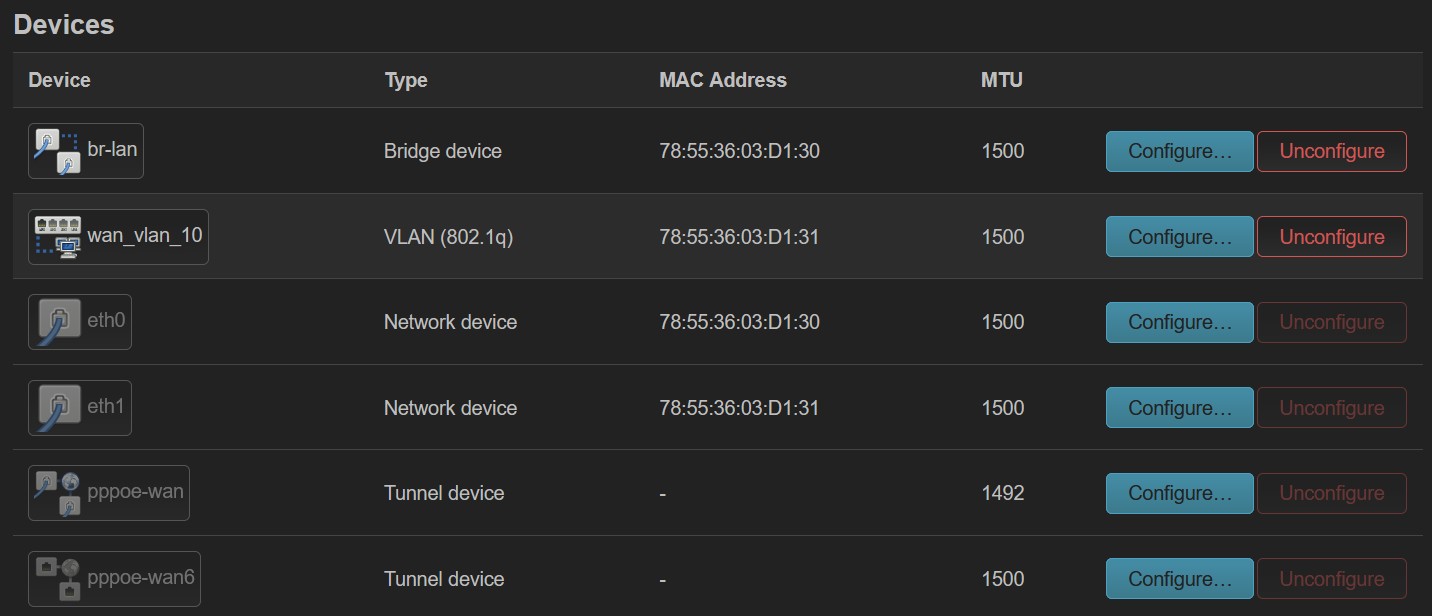The width and height of the screenshot is (1432, 616).
Task: Click the greyed Unconfigure button for pppoe-wan6
Action: pos(1332,579)
